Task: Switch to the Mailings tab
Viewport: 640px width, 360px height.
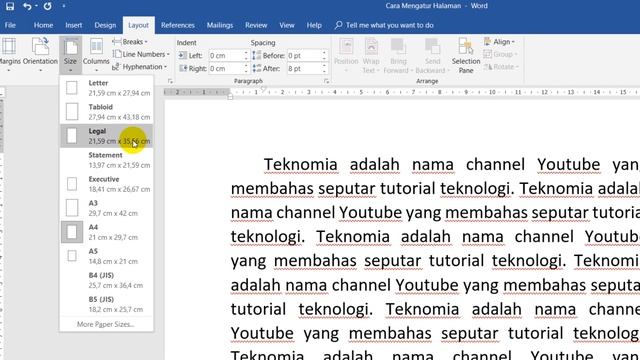Action: [x=220, y=25]
